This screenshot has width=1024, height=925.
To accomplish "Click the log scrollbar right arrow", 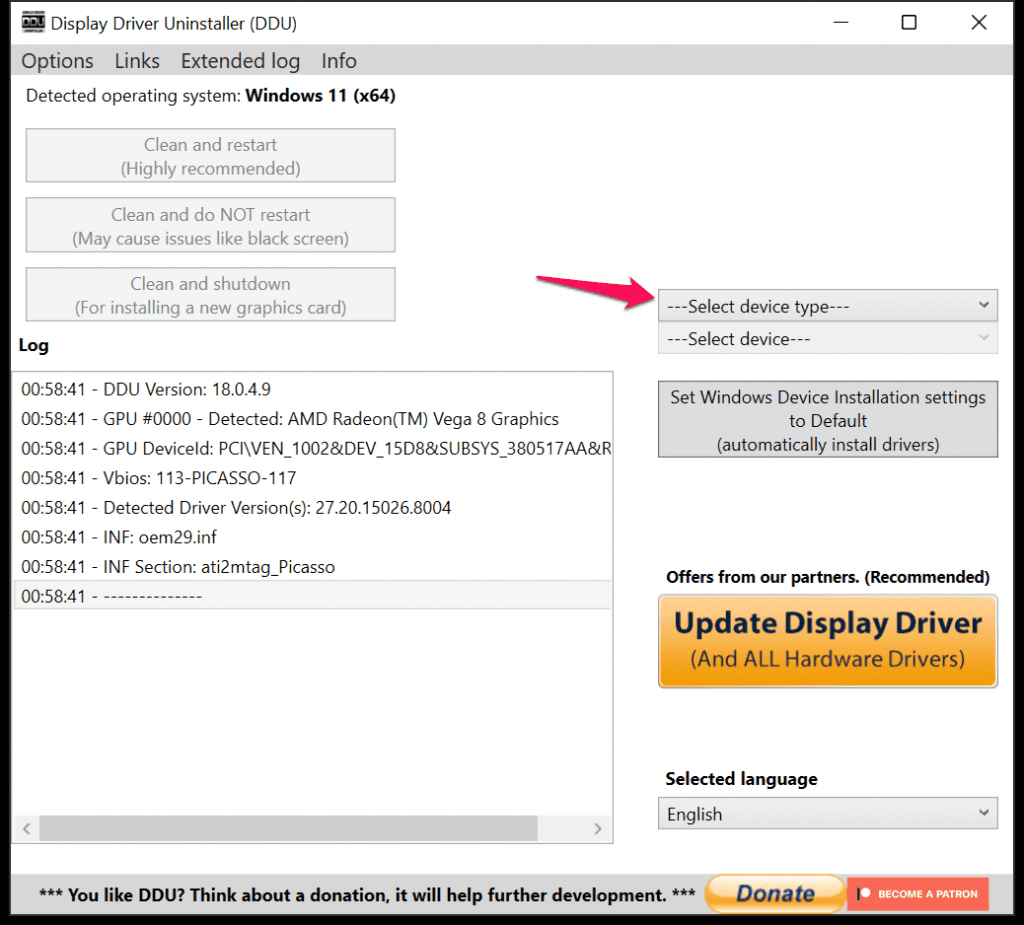I will (598, 828).
